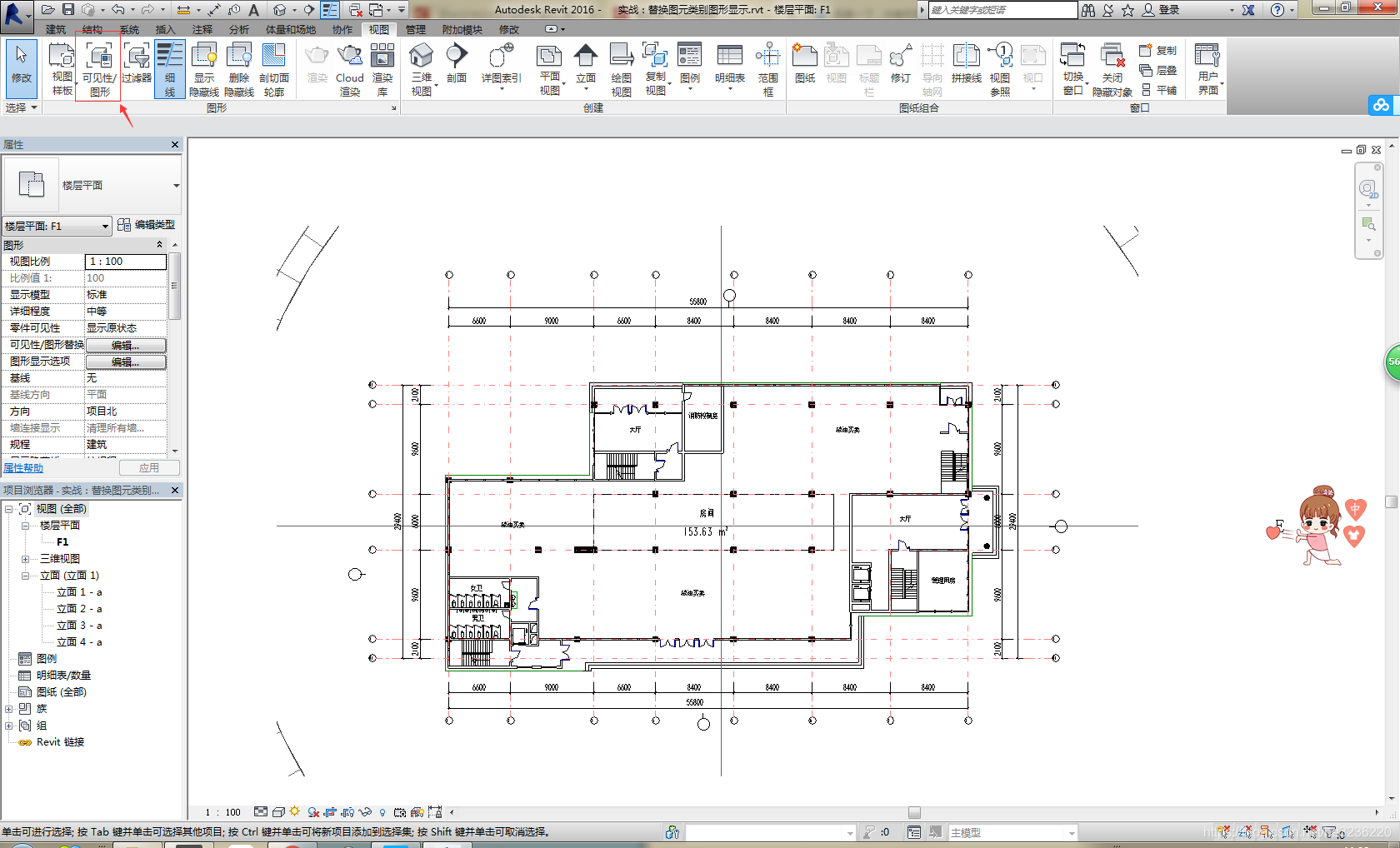Viewport: 1400px width, 848px height.
Task: Click the Undo arrow in quick access toolbar
Action: click(117, 10)
